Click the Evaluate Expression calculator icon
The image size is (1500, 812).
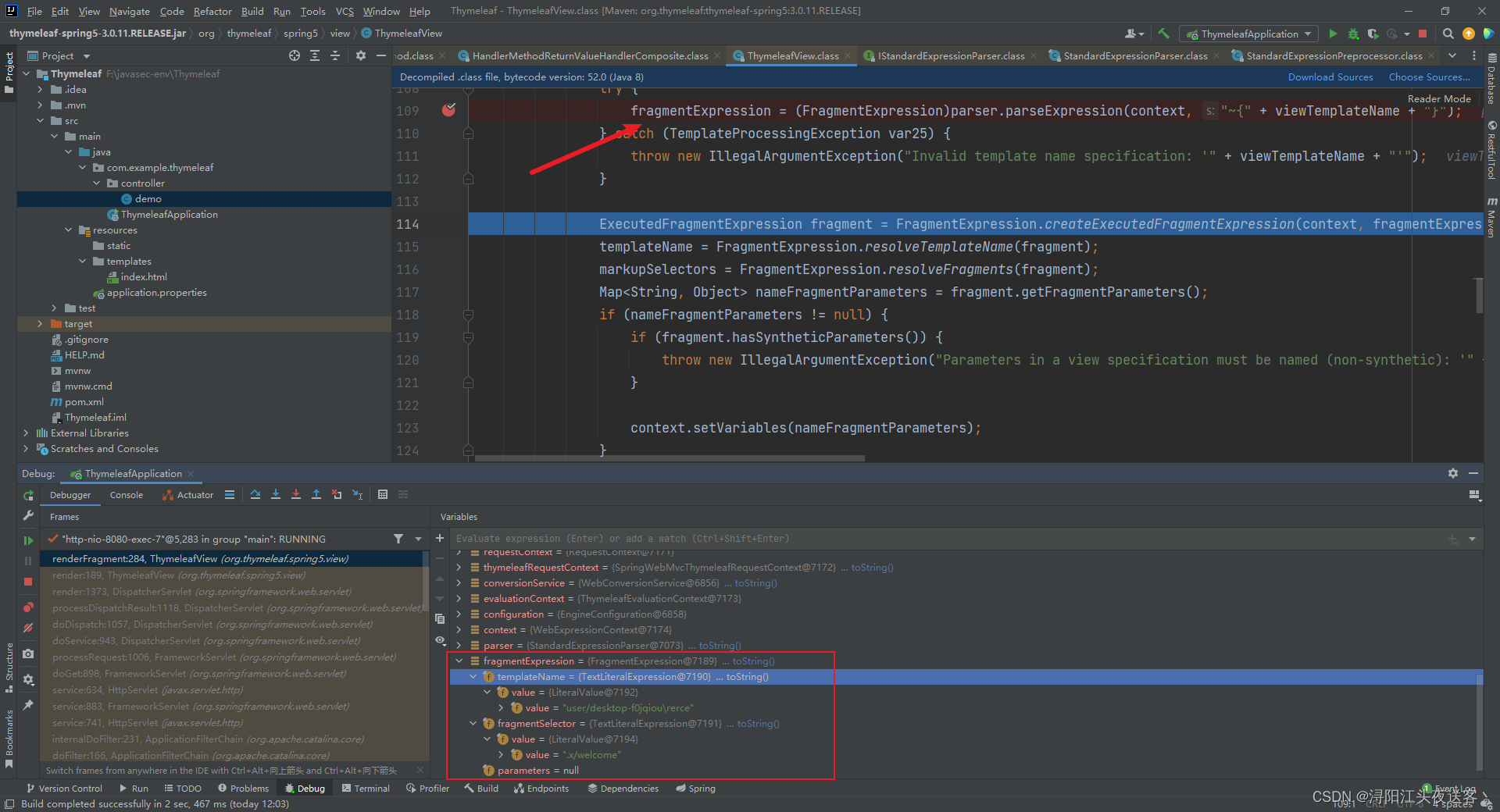(x=383, y=494)
